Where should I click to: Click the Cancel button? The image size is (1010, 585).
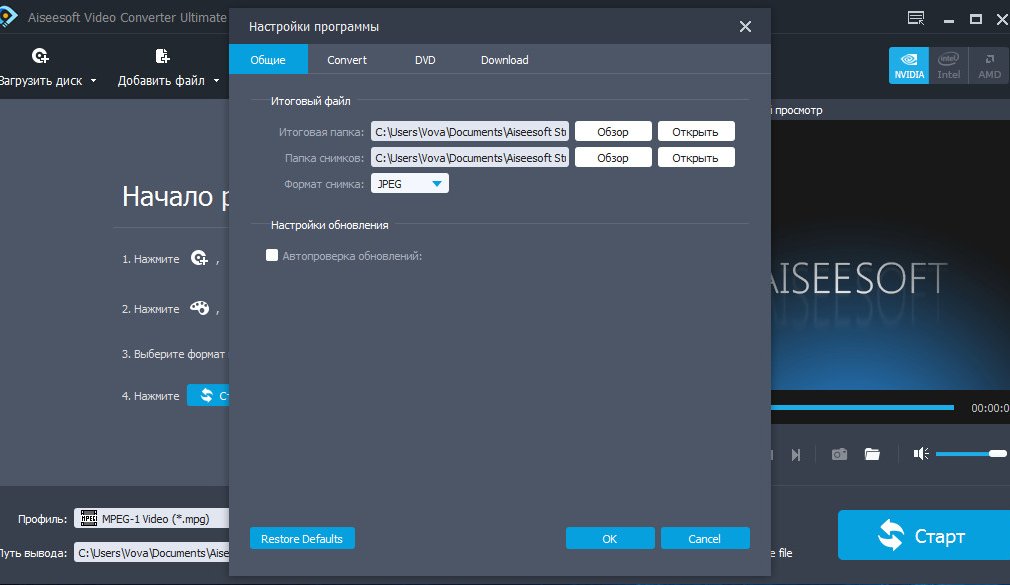[705, 539]
